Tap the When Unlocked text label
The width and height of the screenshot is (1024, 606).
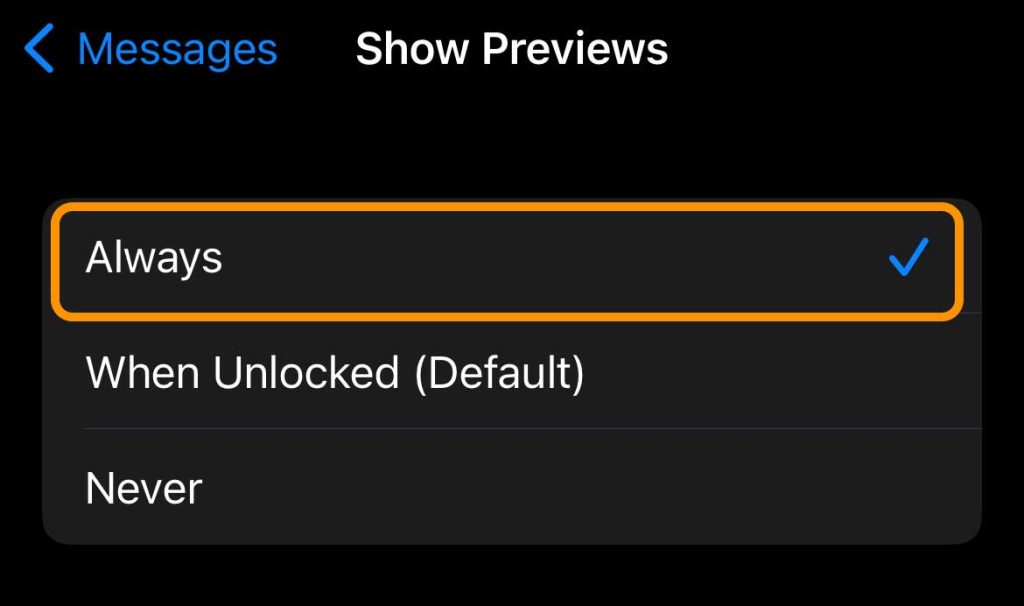coord(240,373)
